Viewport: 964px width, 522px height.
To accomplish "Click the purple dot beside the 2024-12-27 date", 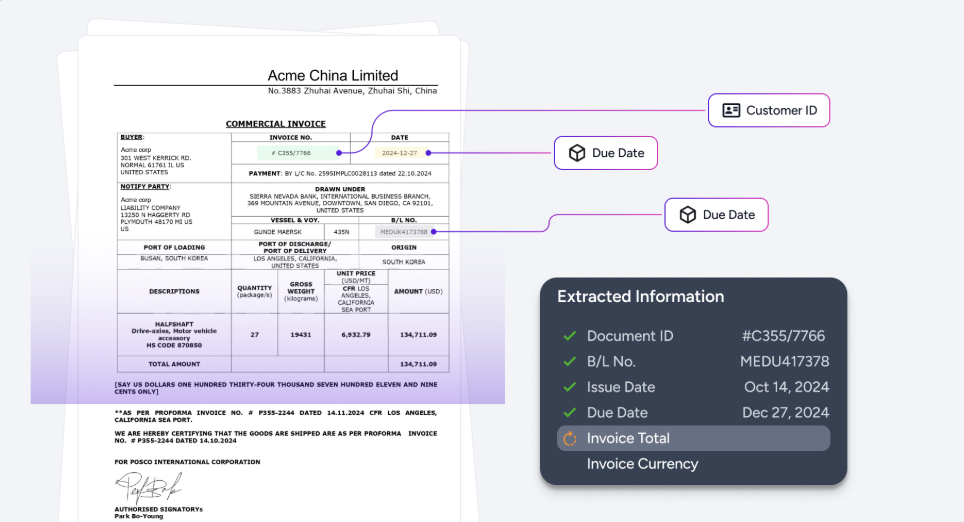I will (429, 152).
